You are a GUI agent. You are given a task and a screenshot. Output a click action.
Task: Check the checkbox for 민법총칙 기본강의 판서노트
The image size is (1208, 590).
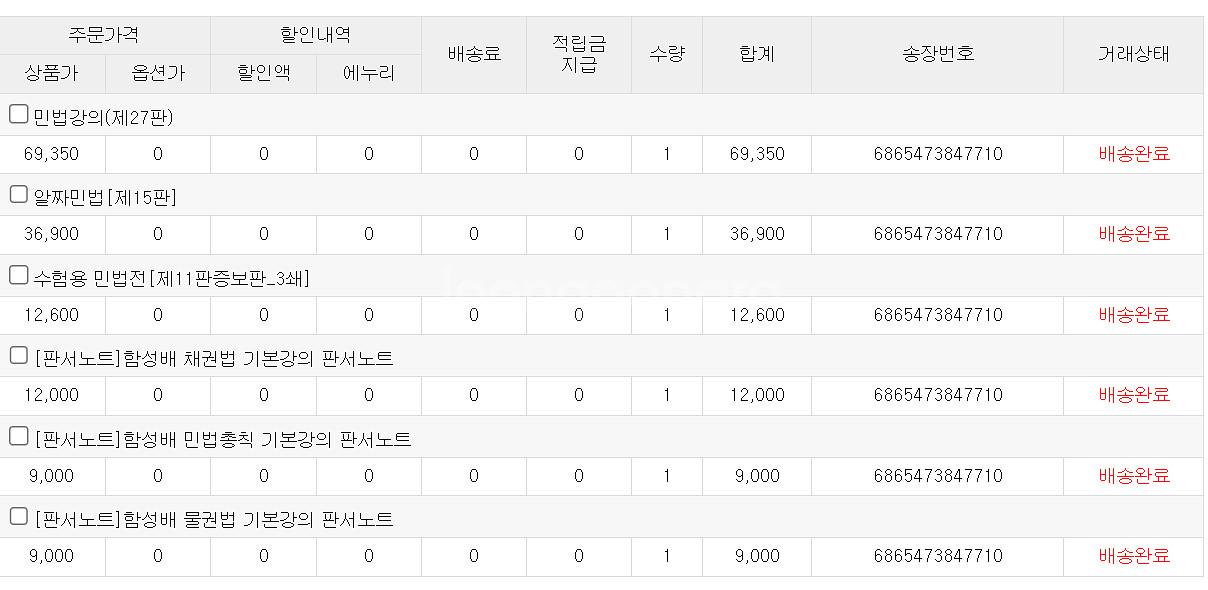coord(18,438)
